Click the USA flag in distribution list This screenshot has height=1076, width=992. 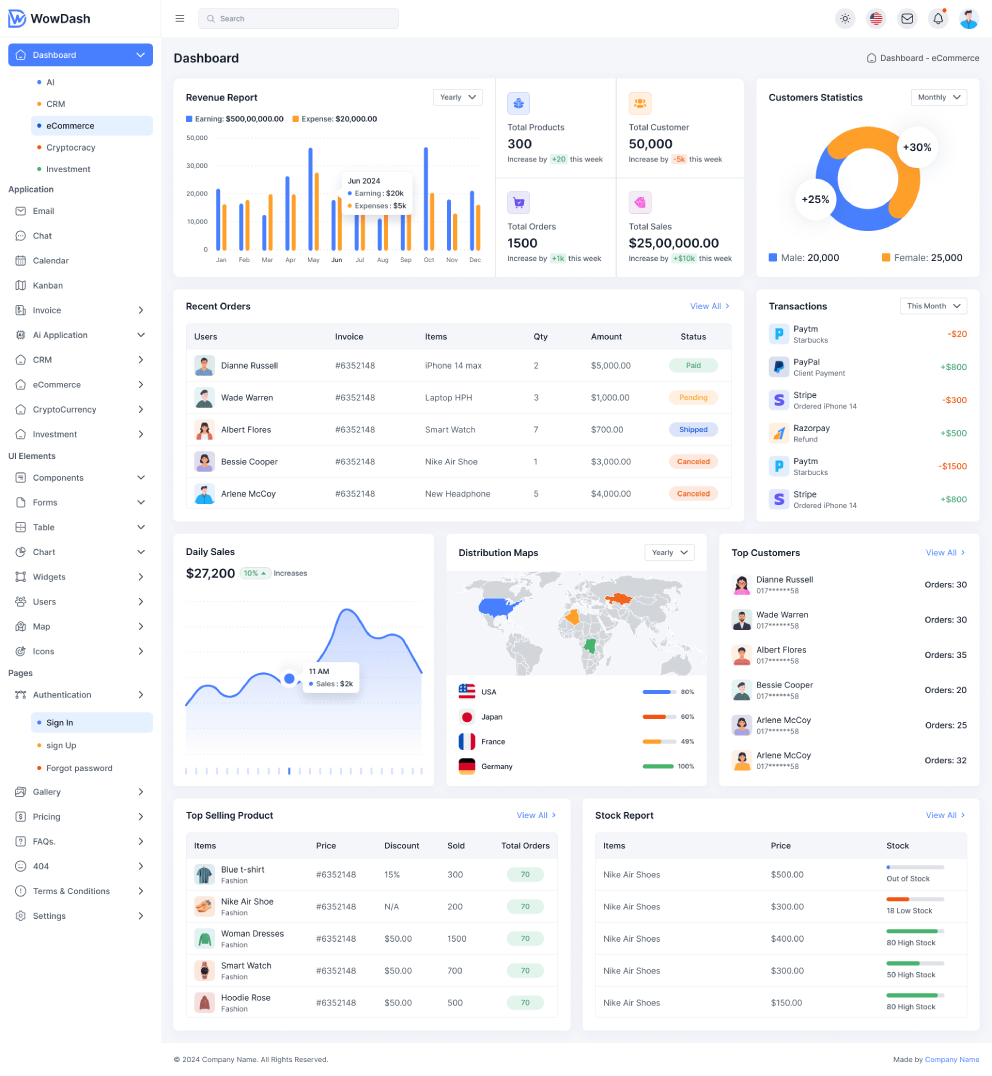(x=467, y=692)
